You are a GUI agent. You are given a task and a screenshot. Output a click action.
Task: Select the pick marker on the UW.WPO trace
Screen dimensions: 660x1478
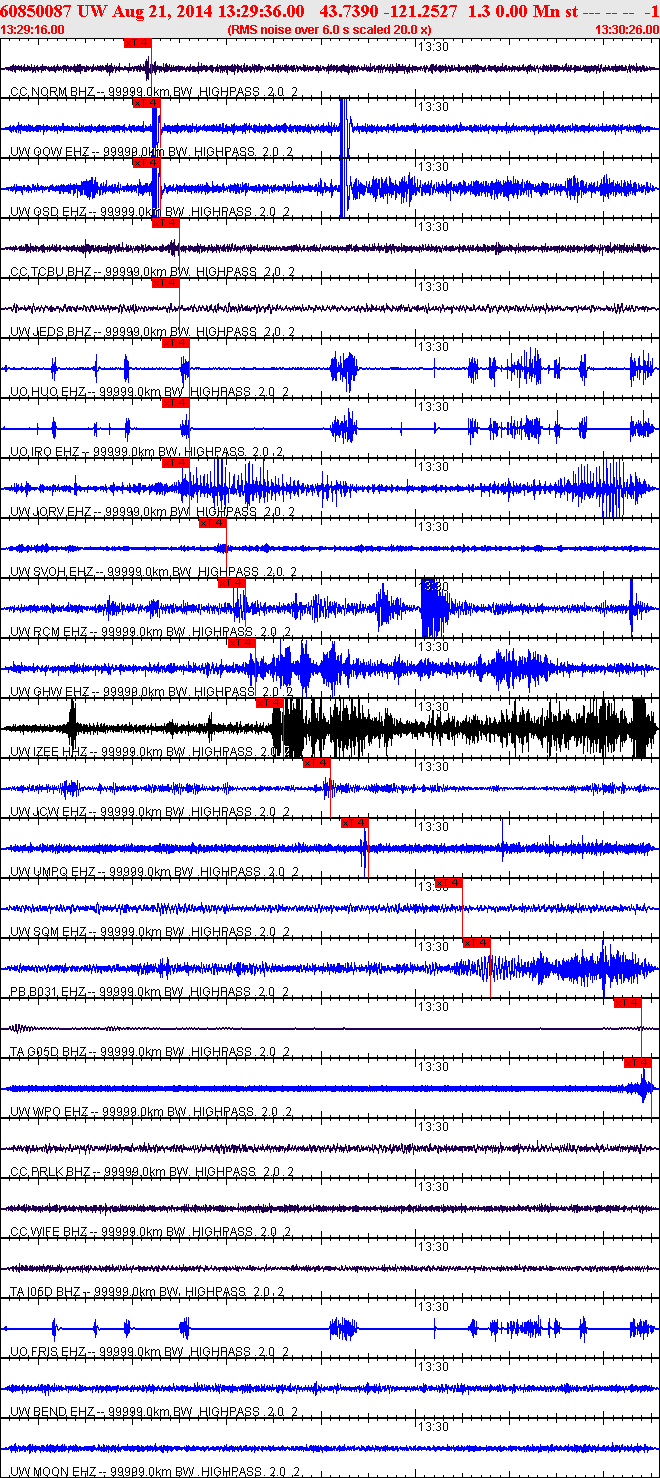coord(638,1063)
